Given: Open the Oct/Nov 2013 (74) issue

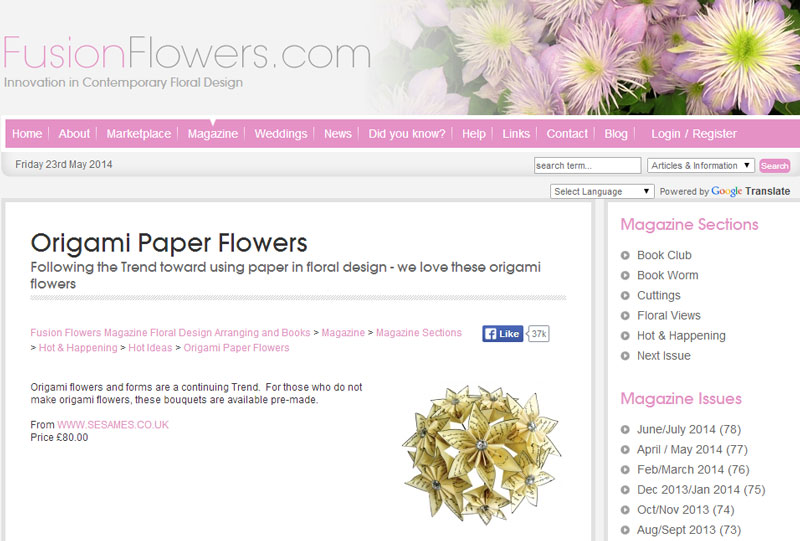Looking at the screenshot, I should 686,510.
